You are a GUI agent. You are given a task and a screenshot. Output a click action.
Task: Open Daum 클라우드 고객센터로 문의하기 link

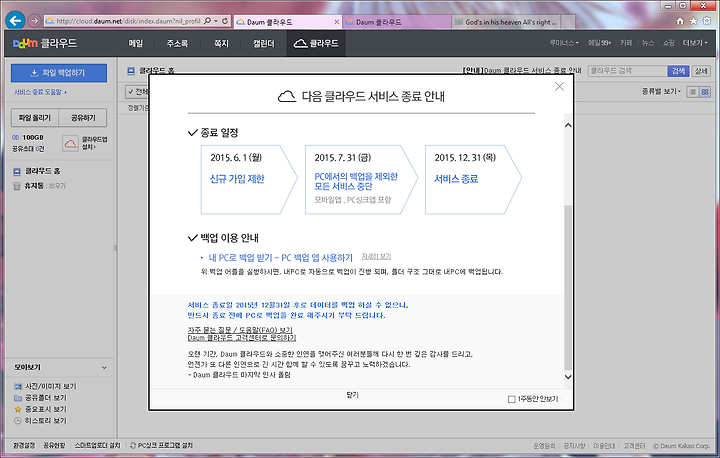pos(242,338)
